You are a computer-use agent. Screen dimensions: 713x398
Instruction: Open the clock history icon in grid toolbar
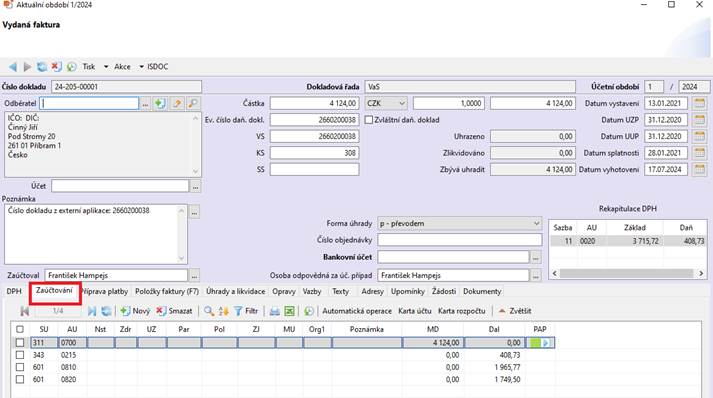pyautogui.click(x=309, y=311)
